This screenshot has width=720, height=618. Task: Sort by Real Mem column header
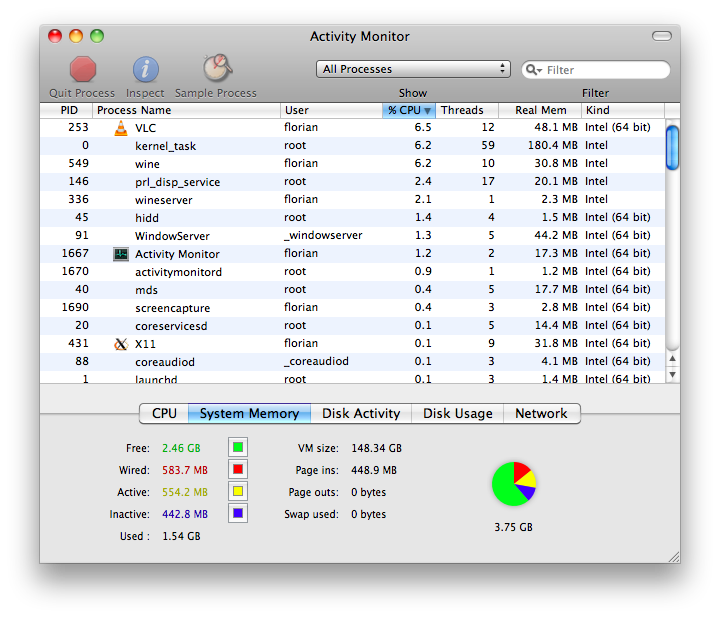coord(540,110)
